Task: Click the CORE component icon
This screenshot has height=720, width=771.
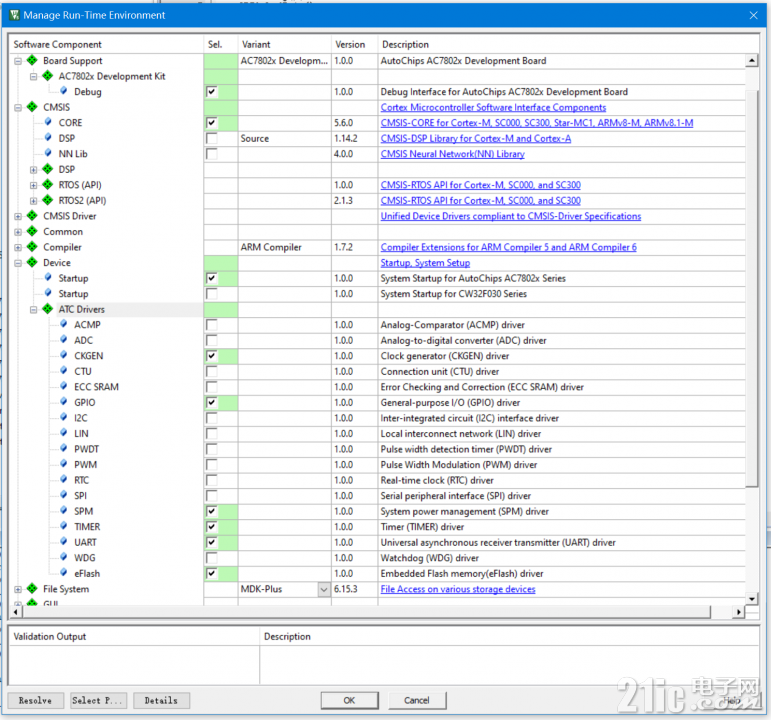Action: click(x=48, y=122)
